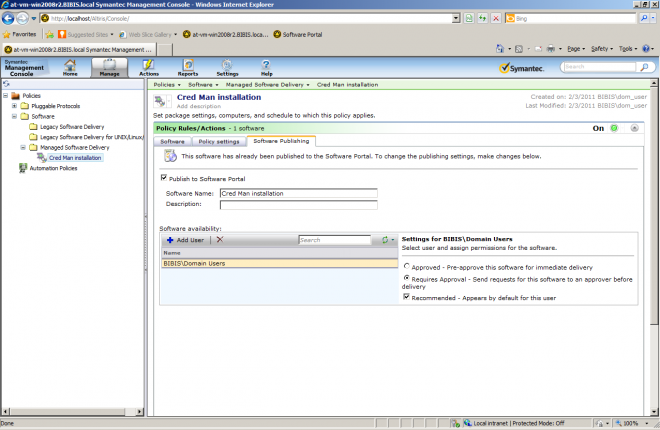The width and height of the screenshot is (660, 430).
Task: Click the green refresh icon in availability list
Action: 385,240
